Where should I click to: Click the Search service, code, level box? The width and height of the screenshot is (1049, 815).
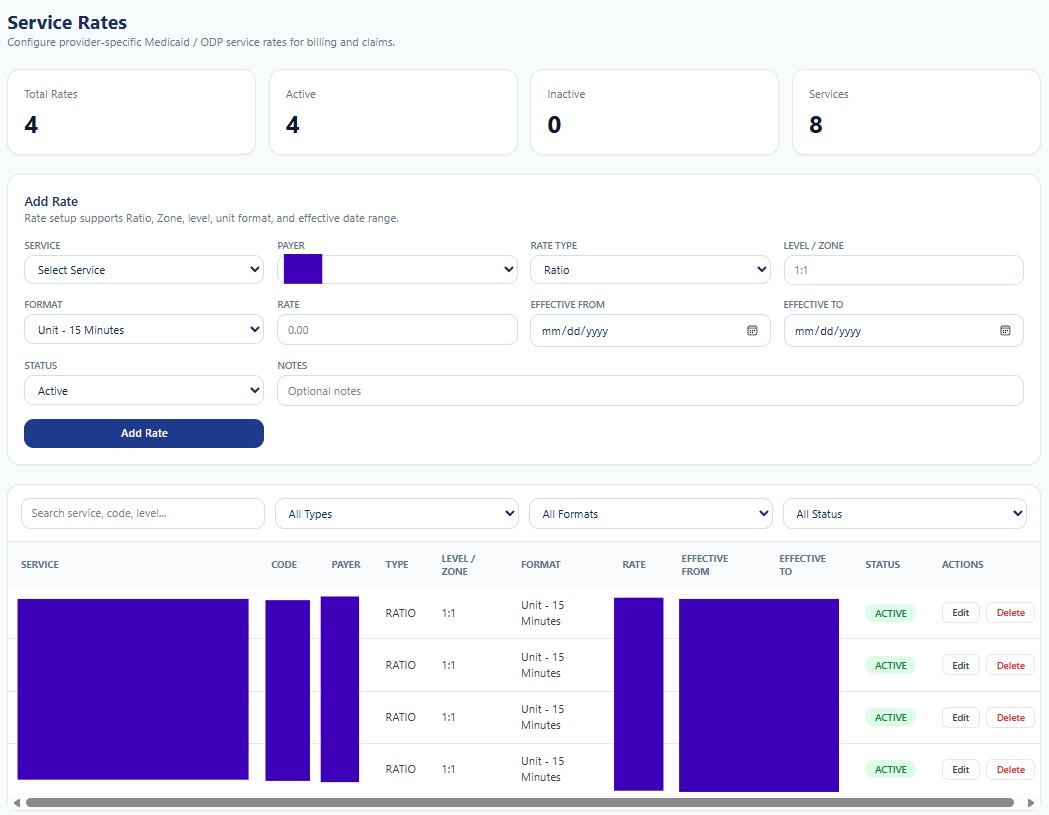pos(142,513)
